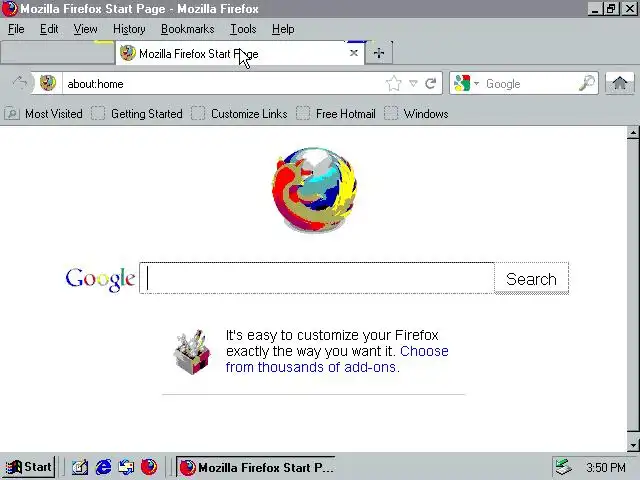Click the Outlook Express quick launch icon
Screen dimensions: 640x480
[x=126, y=467]
